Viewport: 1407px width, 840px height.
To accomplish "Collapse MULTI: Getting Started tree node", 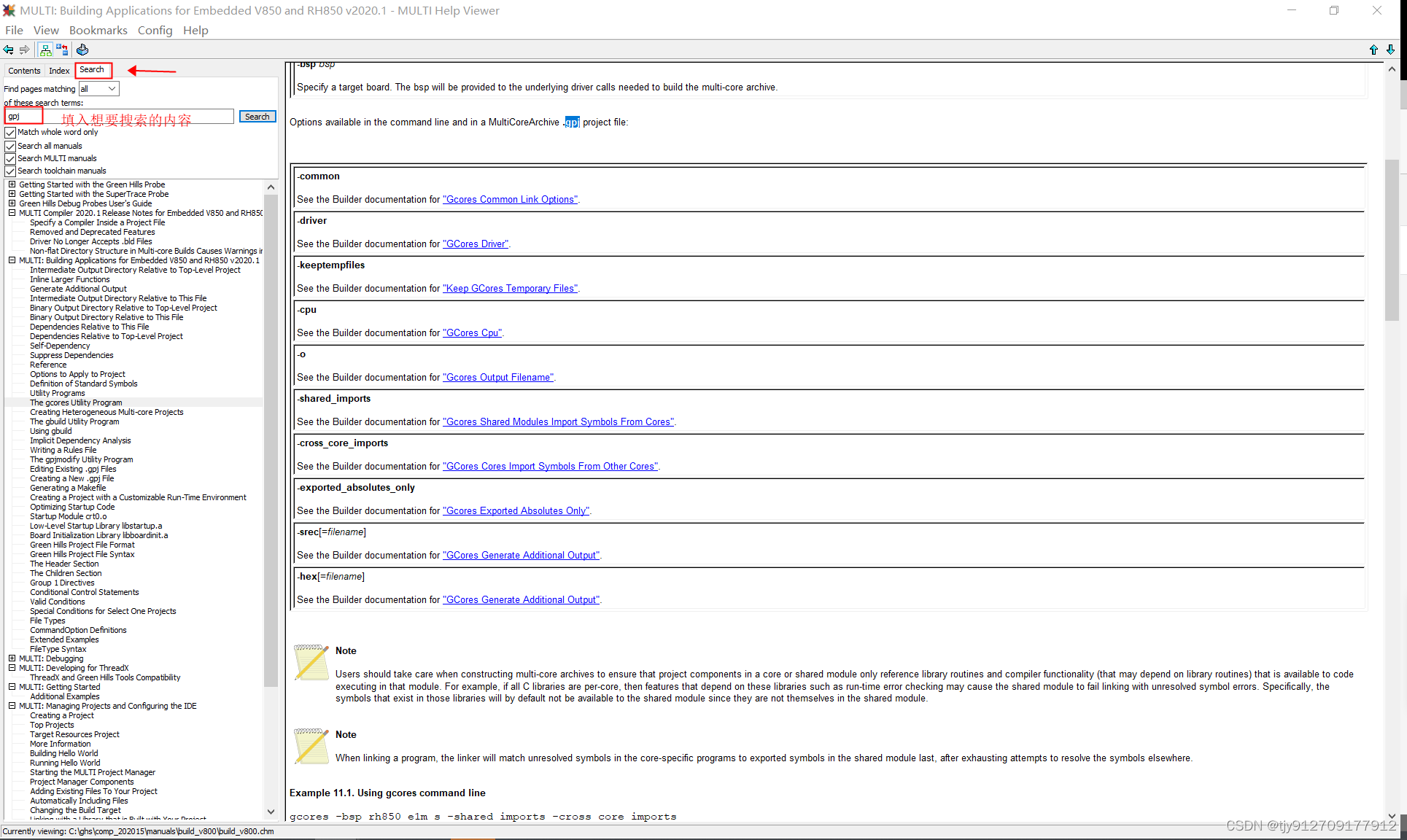I will 12,687.
